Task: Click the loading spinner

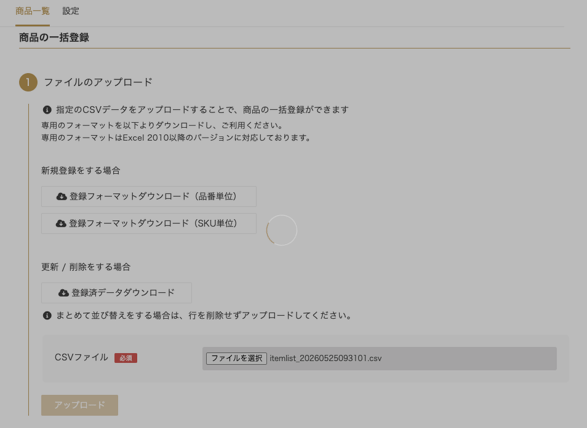Action: (282, 230)
